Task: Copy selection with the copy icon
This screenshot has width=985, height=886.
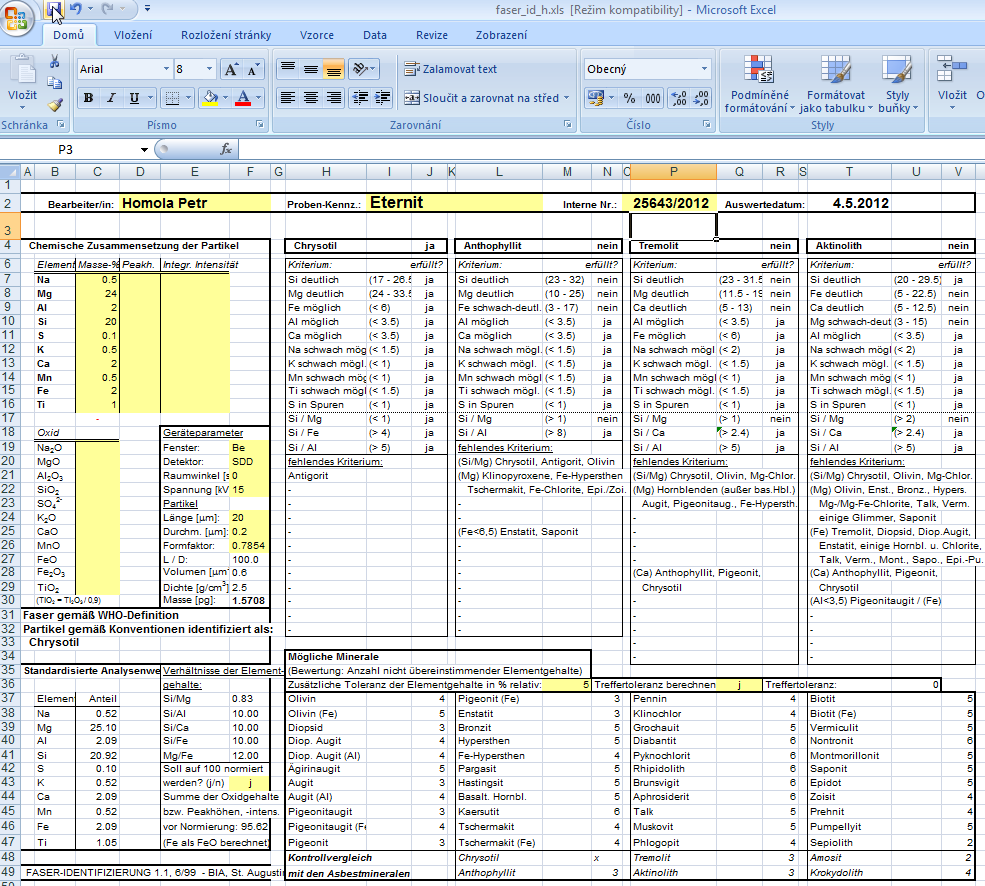Action: 55,82
